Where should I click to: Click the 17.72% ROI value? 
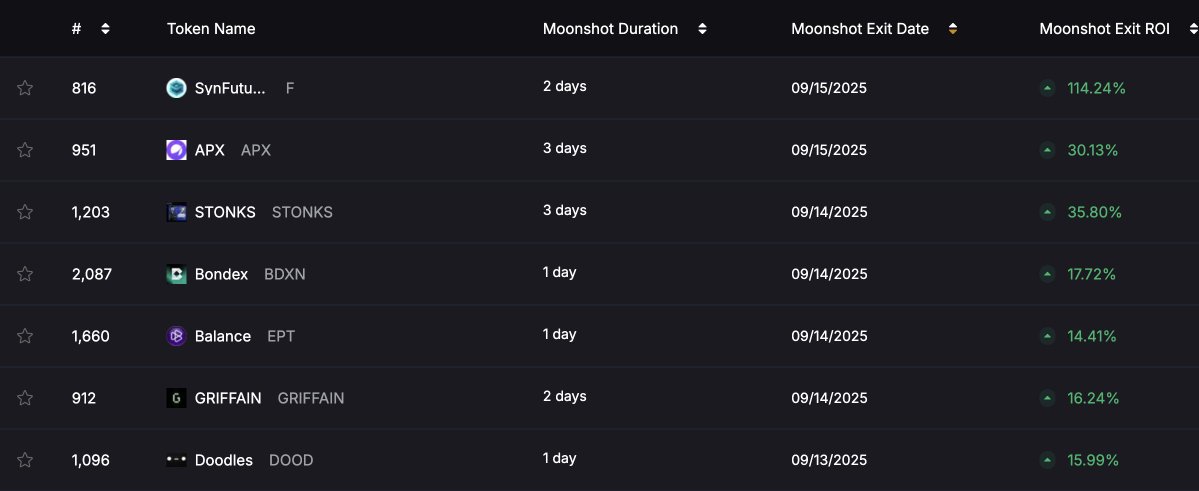(1091, 274)
